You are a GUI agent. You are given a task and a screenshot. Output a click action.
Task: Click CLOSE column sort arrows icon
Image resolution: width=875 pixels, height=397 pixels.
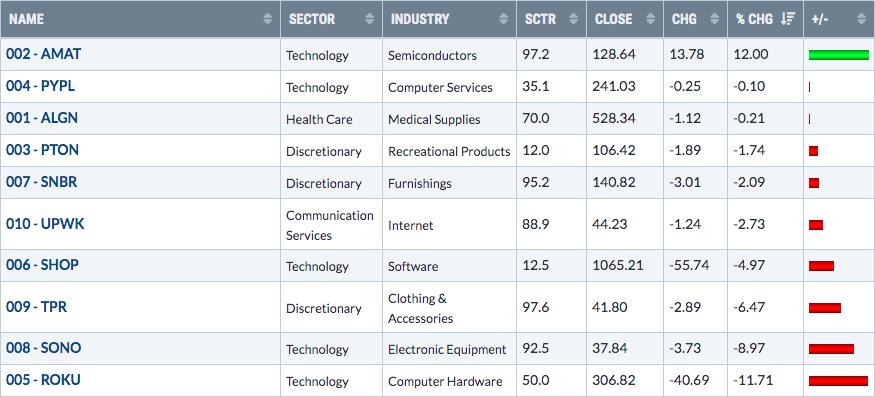[650, 19]
